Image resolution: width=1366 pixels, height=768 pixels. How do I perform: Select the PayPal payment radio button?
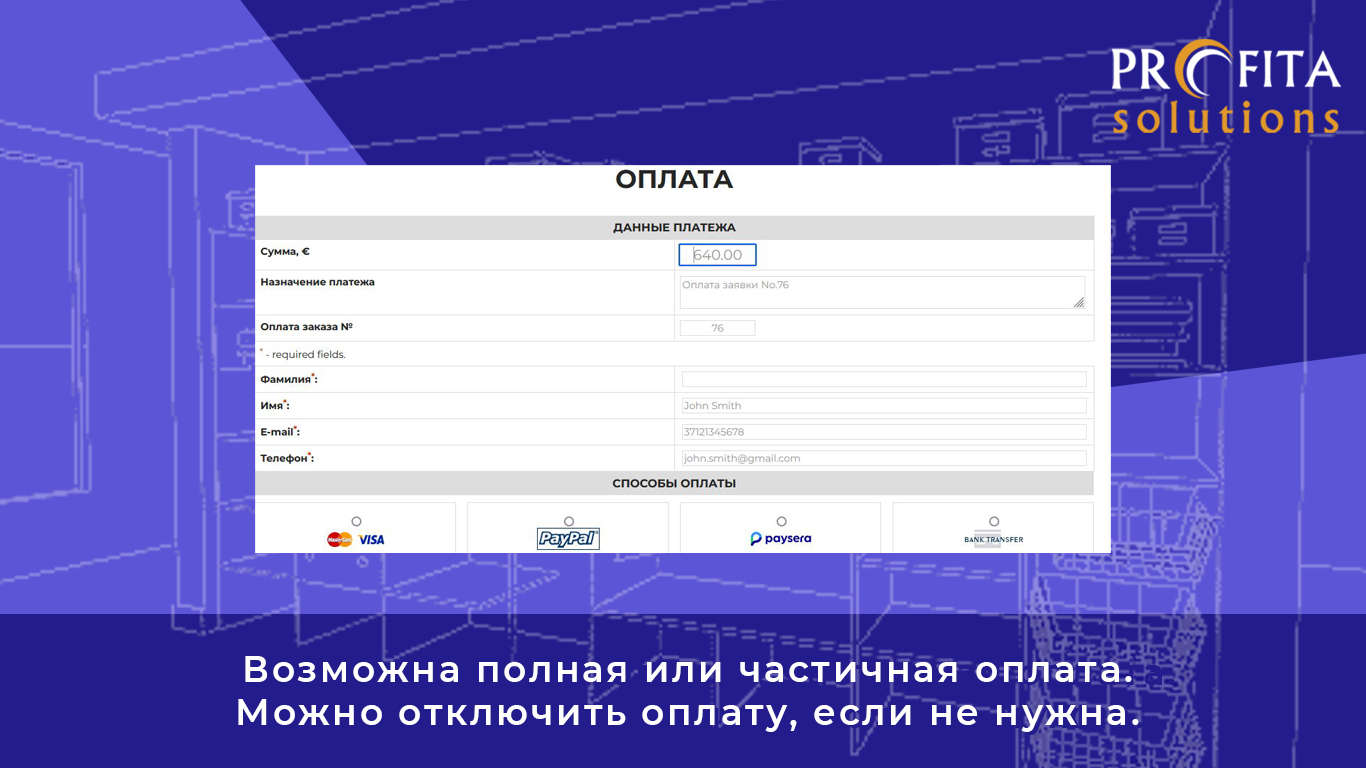(569, 521)
